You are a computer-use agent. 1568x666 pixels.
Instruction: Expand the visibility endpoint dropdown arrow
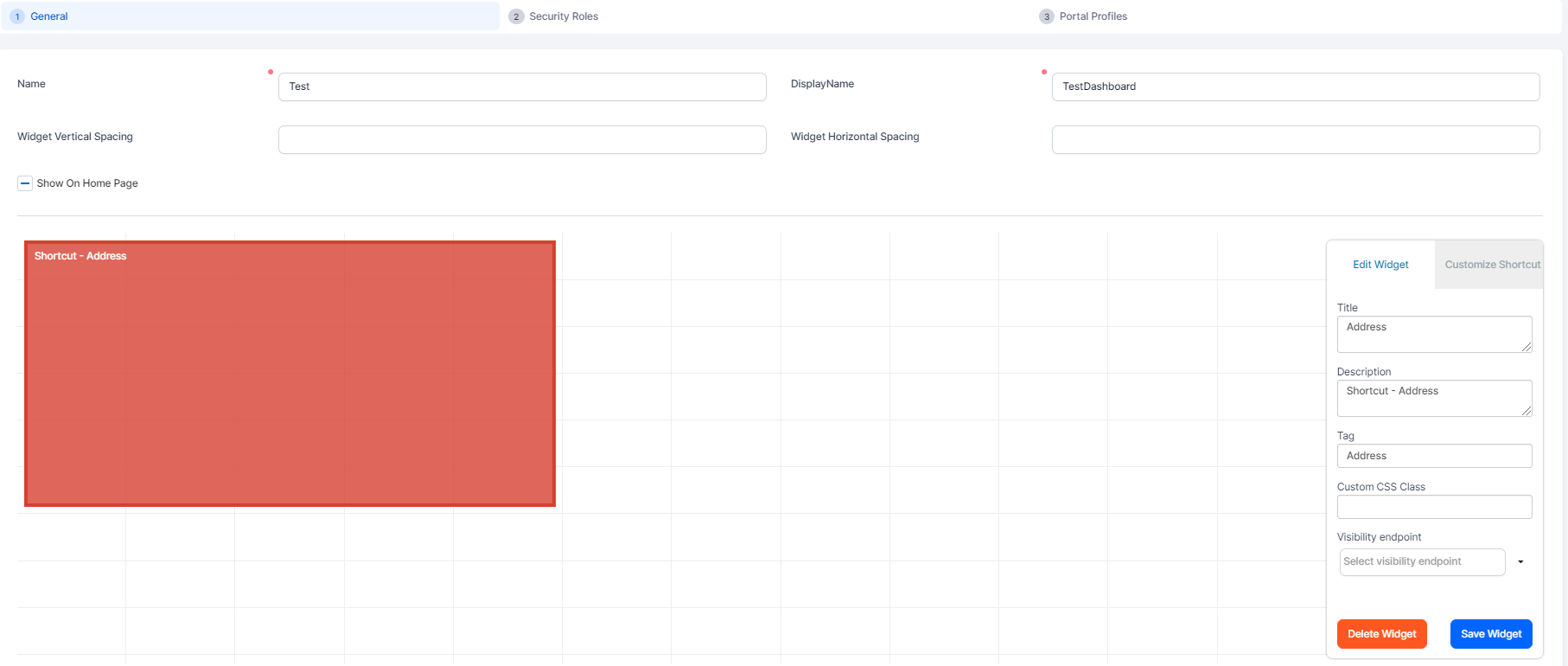point(1520,562)
